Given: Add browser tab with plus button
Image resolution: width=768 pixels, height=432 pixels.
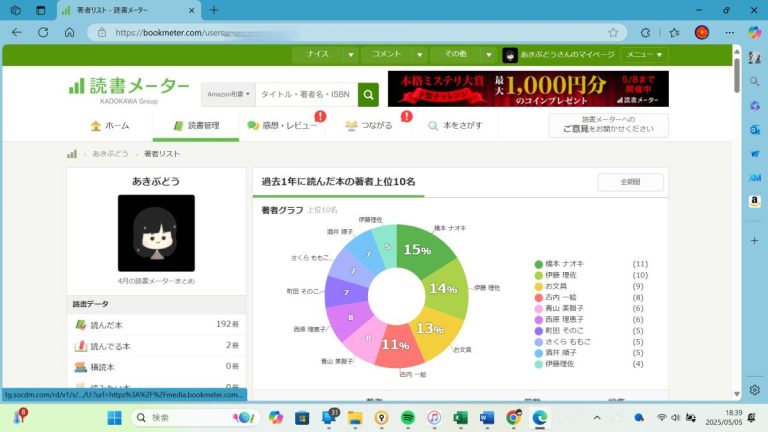Looking at the screenshot, I should 214,10.
